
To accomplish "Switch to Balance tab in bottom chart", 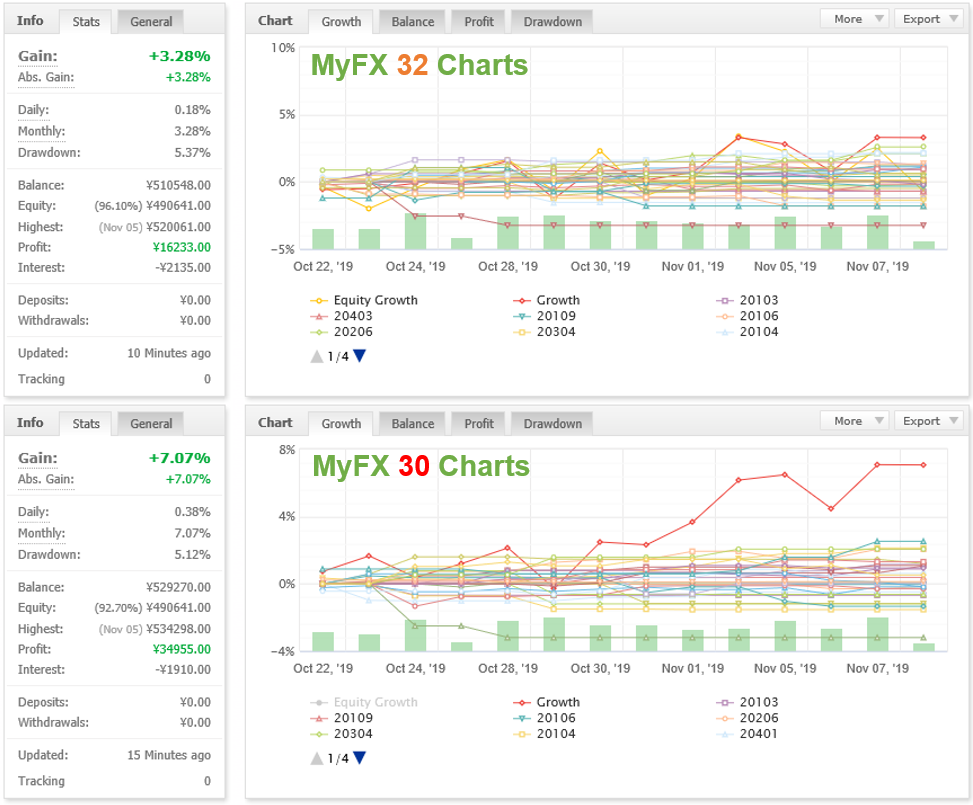I will click(x=412, y=424).
